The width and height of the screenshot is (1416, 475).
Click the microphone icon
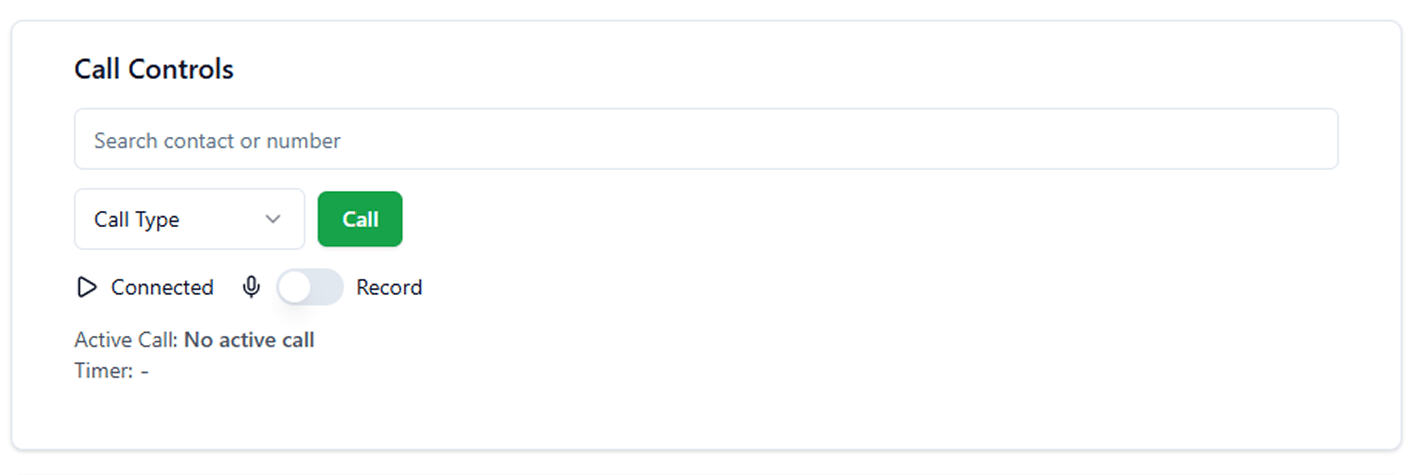(251, 288)
